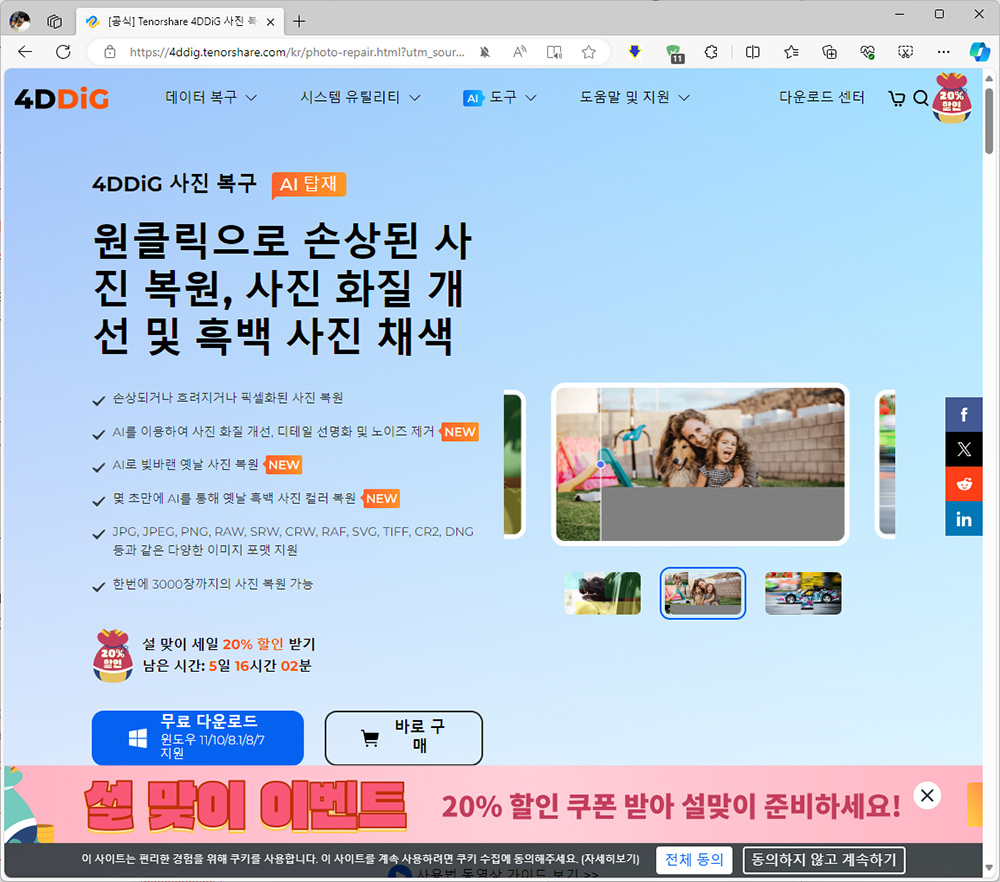Open the shopping cart icon in header

(x=897, y=98)
